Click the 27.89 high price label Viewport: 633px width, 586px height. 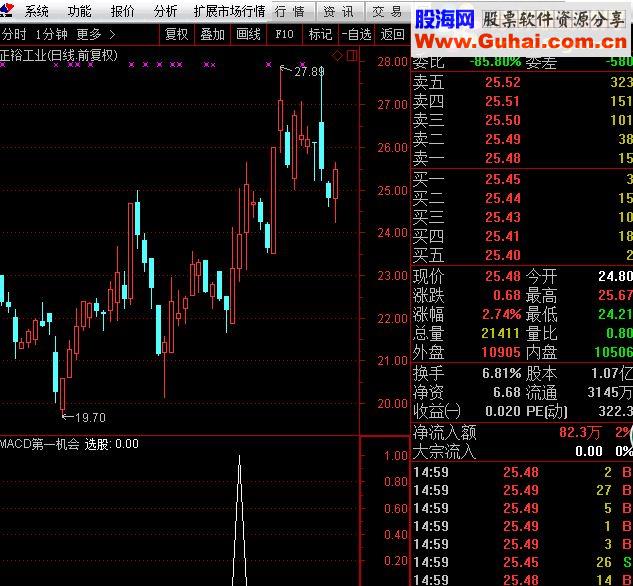(309, 72)
